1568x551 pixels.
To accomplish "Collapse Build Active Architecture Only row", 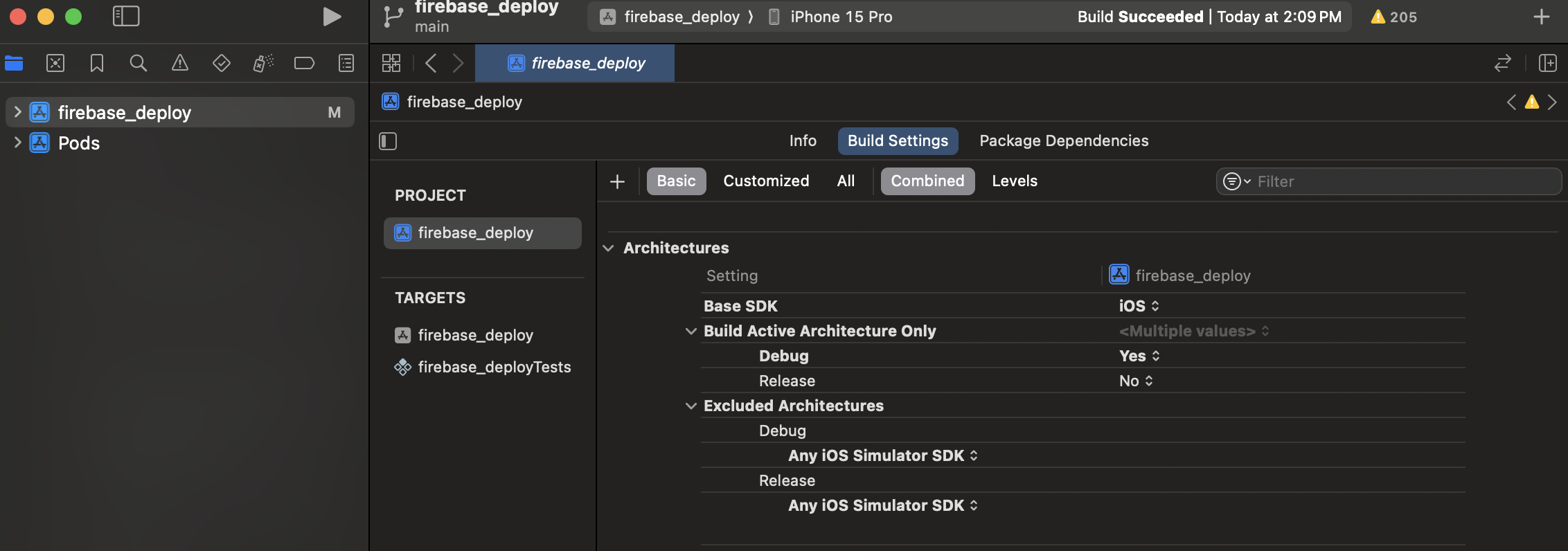I will pos(691,332).
